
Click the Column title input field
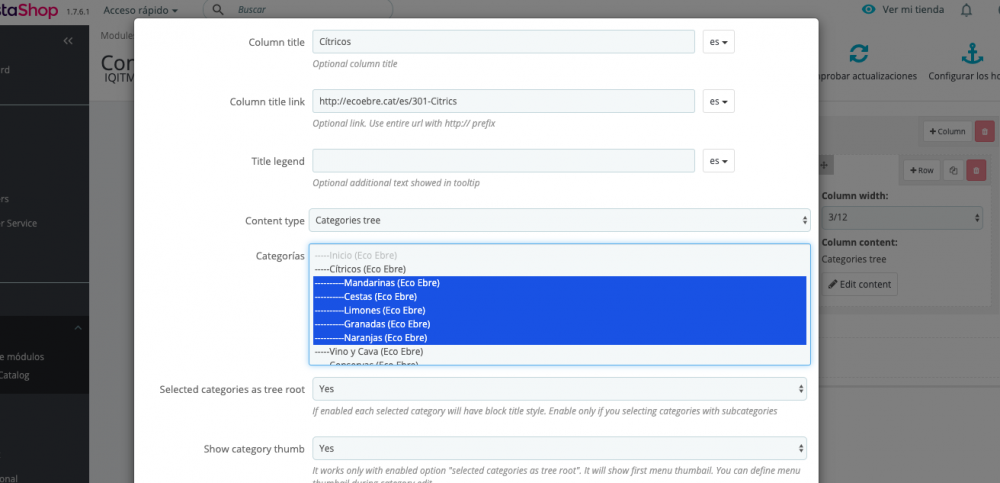pyautogui.click(x=503, y=41)
